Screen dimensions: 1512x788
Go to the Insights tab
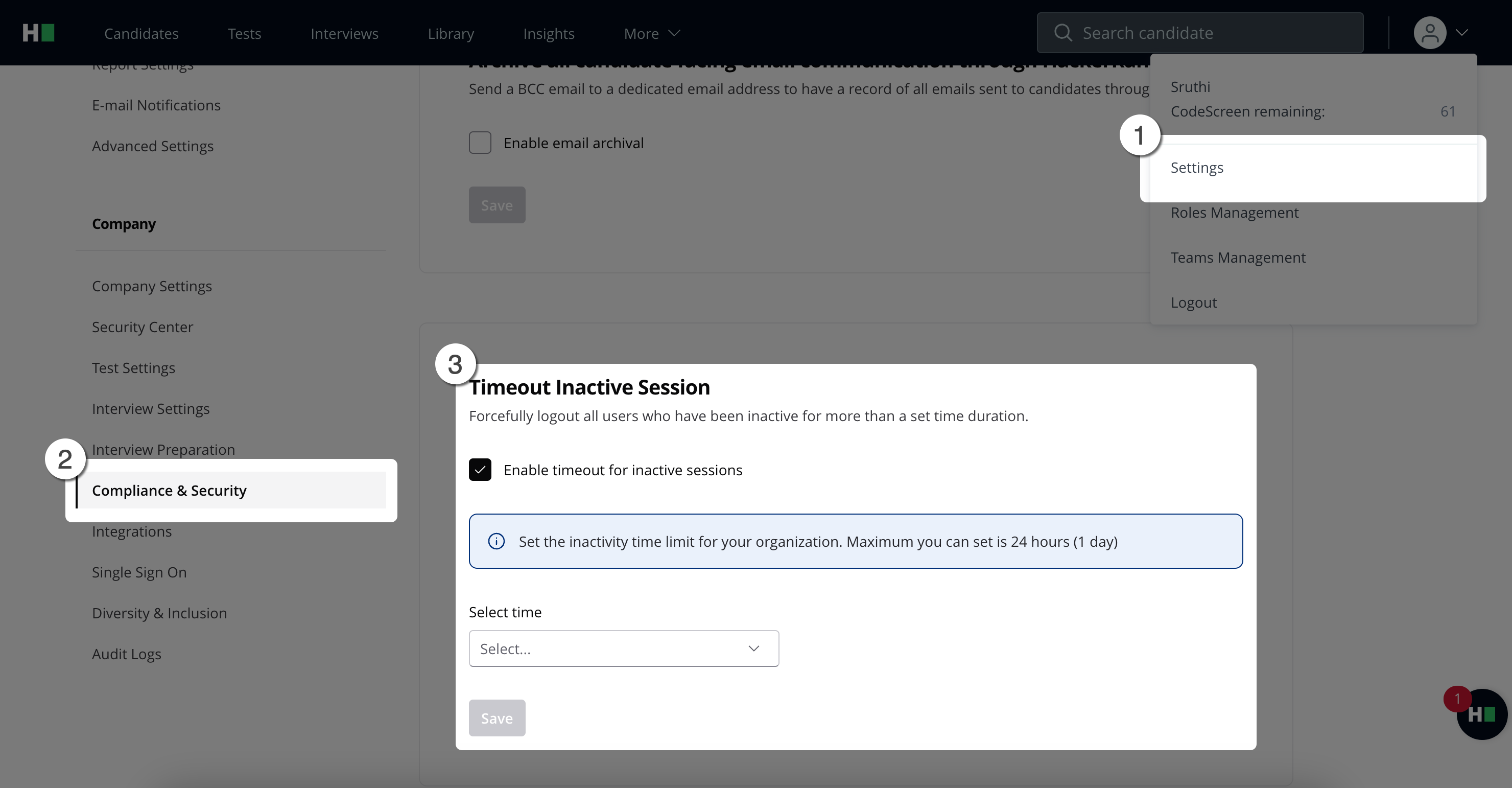[548, 33]
